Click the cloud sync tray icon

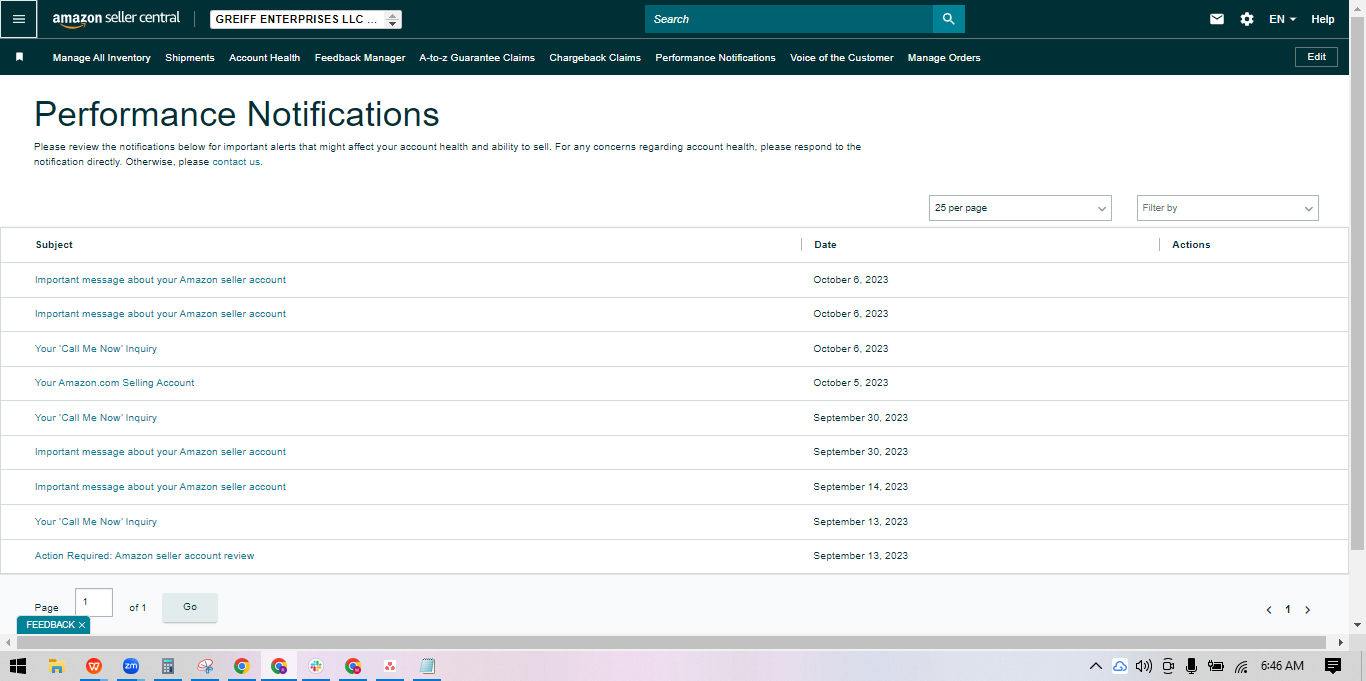[1120, 666]
